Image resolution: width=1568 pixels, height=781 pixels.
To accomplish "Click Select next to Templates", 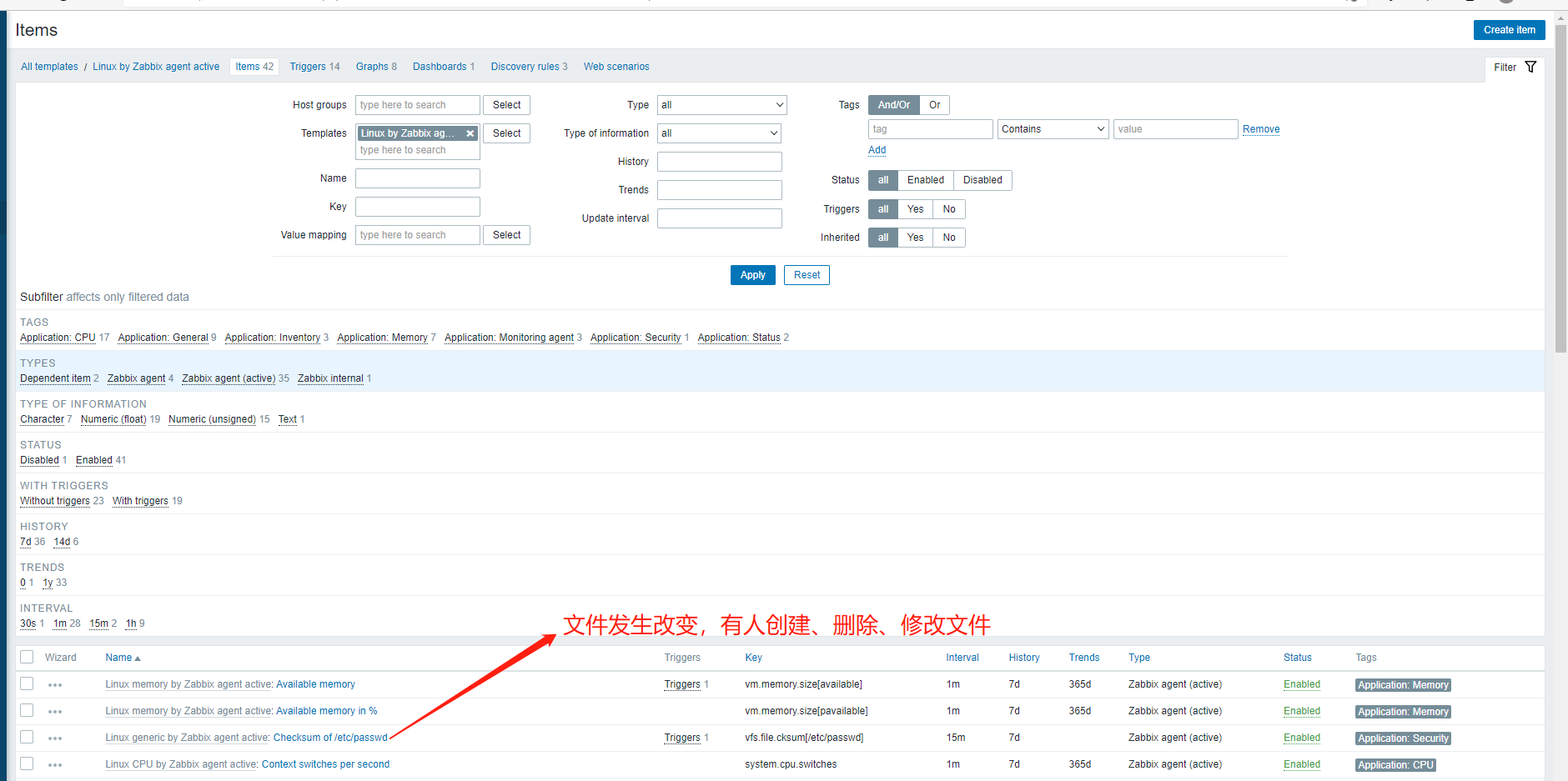I will (x=506, y=133).
